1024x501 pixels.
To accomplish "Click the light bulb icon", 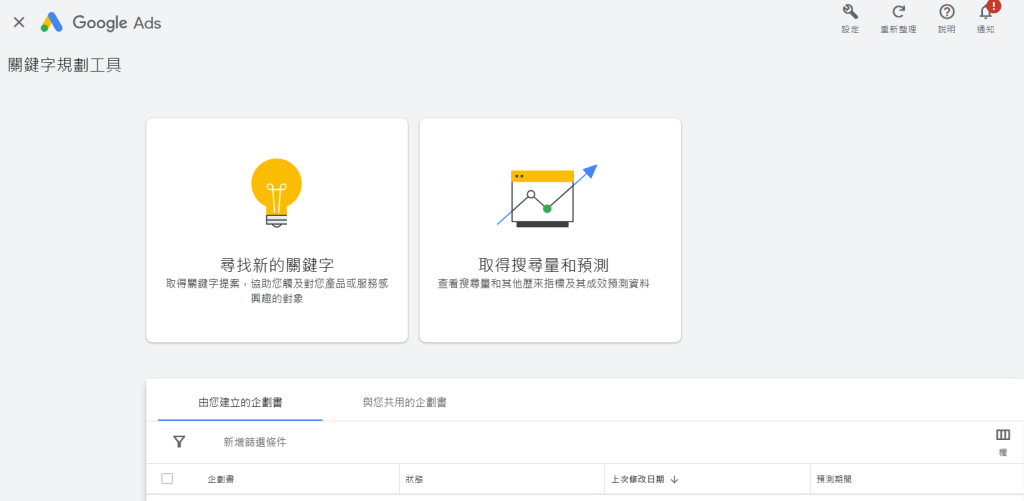I will pyautogui.click(x=277, y=193).
